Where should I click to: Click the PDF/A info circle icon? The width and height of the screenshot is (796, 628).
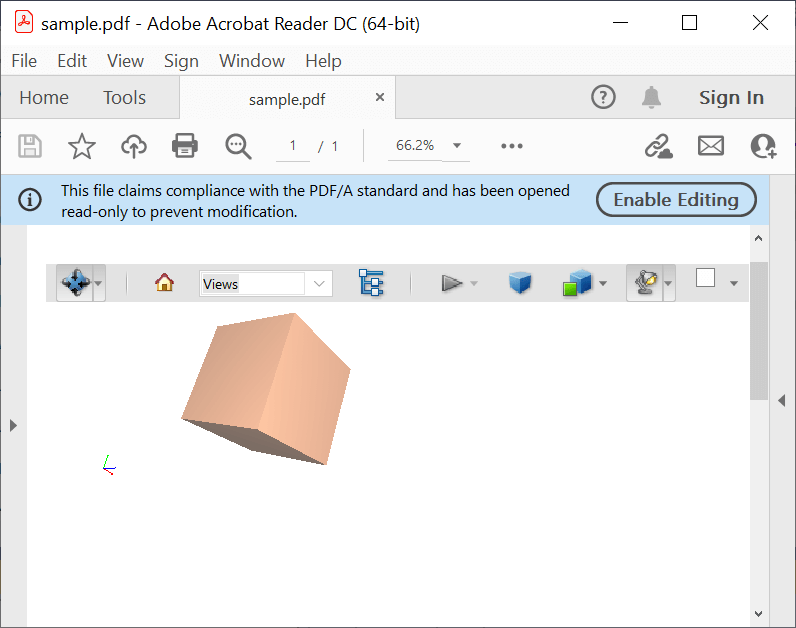point(30,200)
